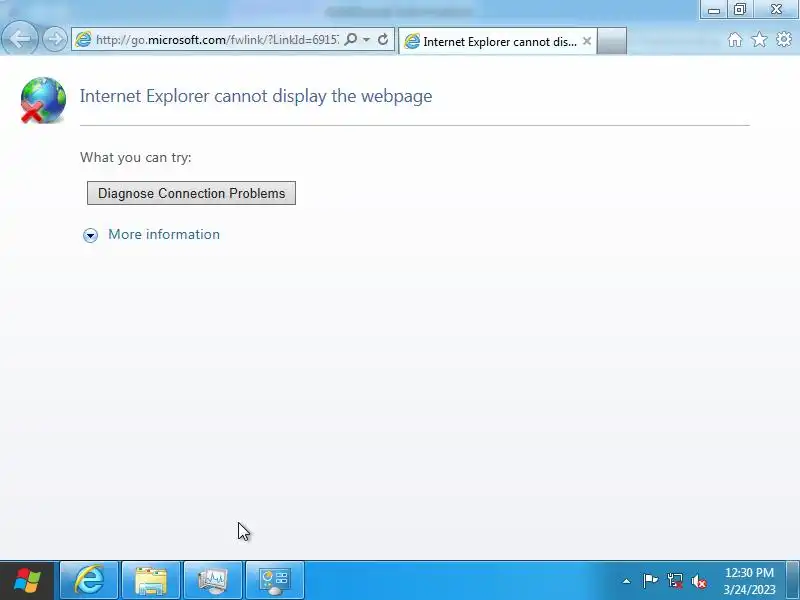
Task: Click the muted volume tray icon
Action: tap(699, 581)
